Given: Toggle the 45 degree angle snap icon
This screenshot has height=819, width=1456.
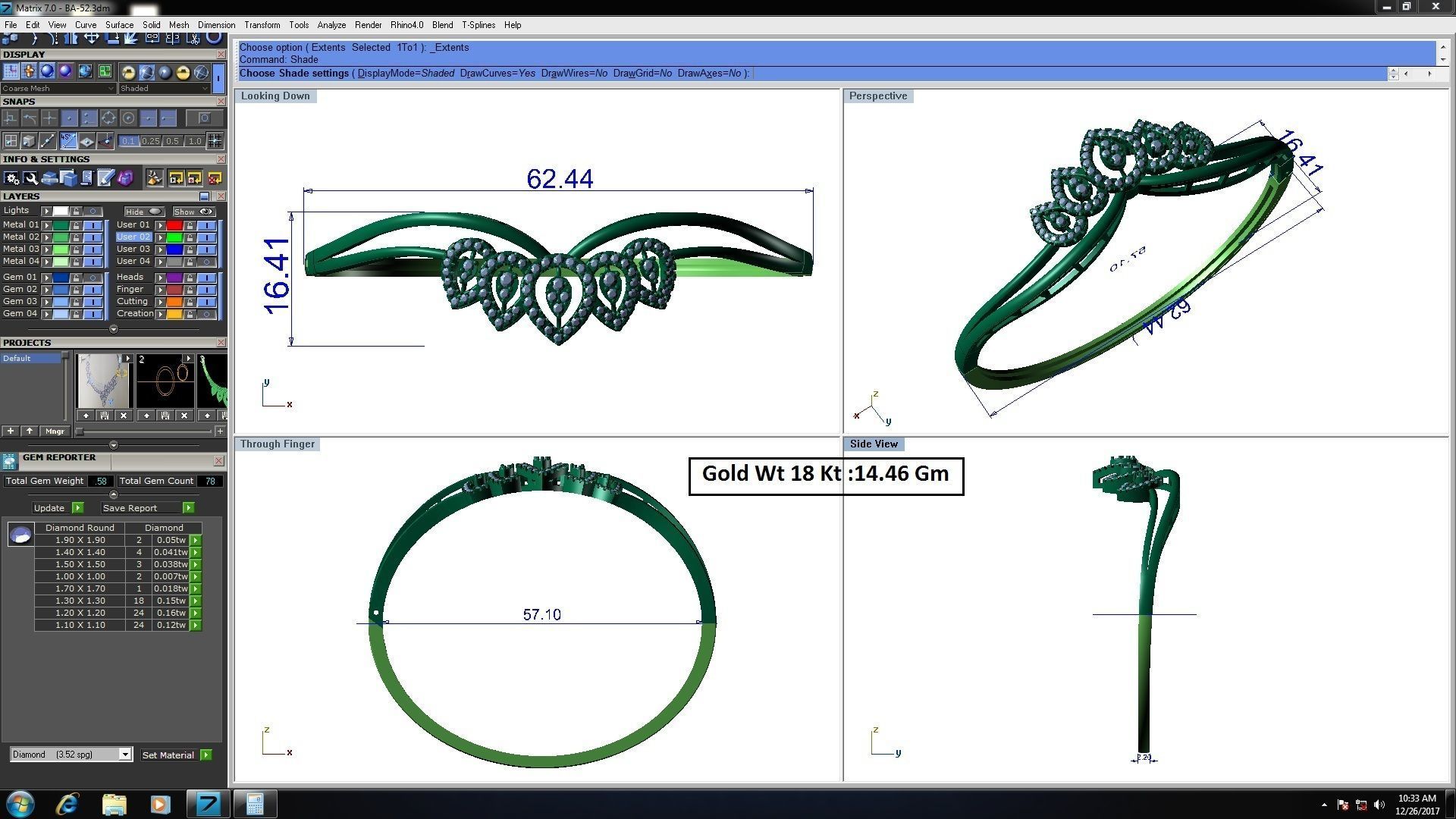Looking at the screenshot, I should tap(68, 140).
